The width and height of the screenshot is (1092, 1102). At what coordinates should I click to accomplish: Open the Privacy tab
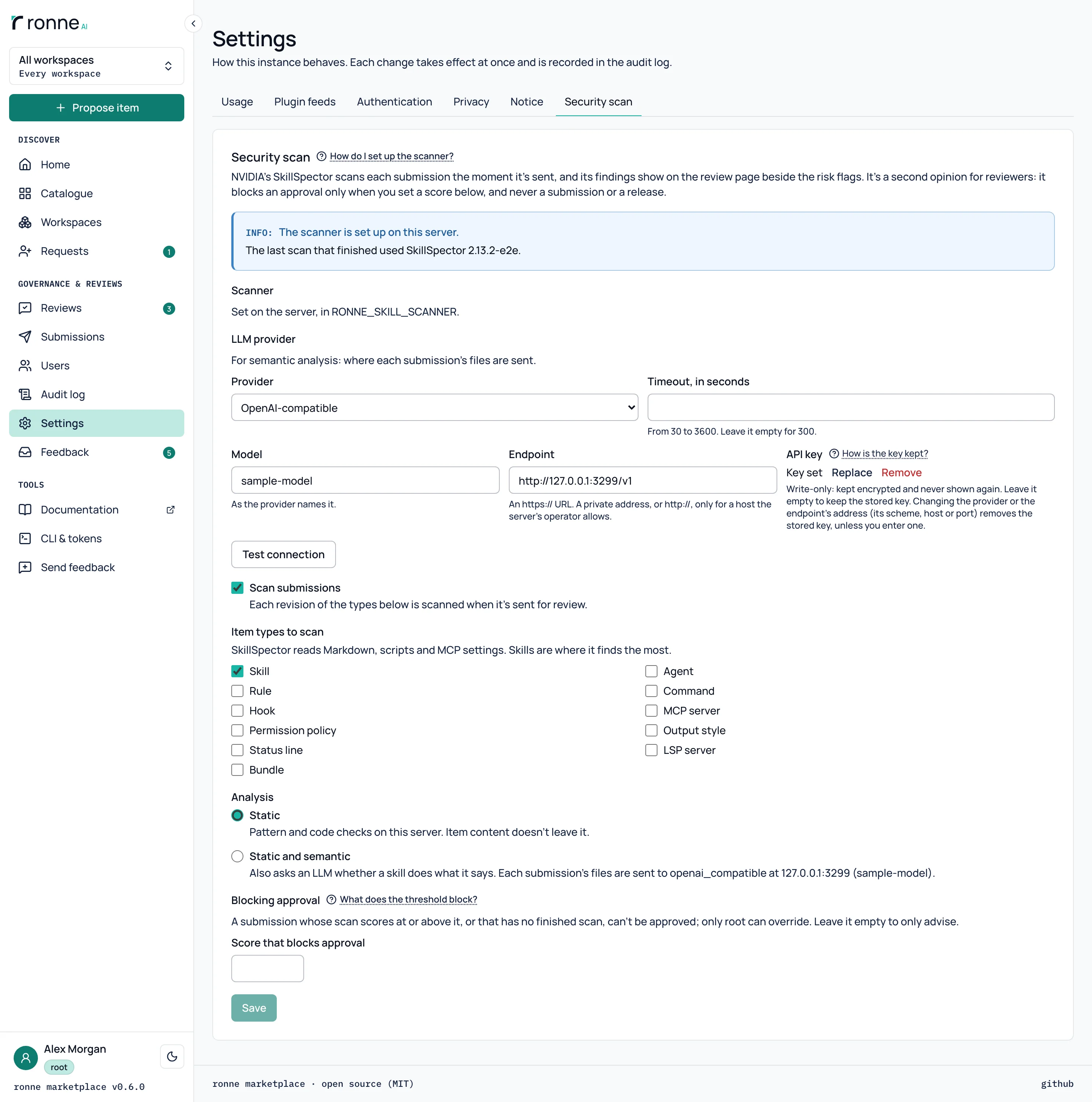(471, 102)
